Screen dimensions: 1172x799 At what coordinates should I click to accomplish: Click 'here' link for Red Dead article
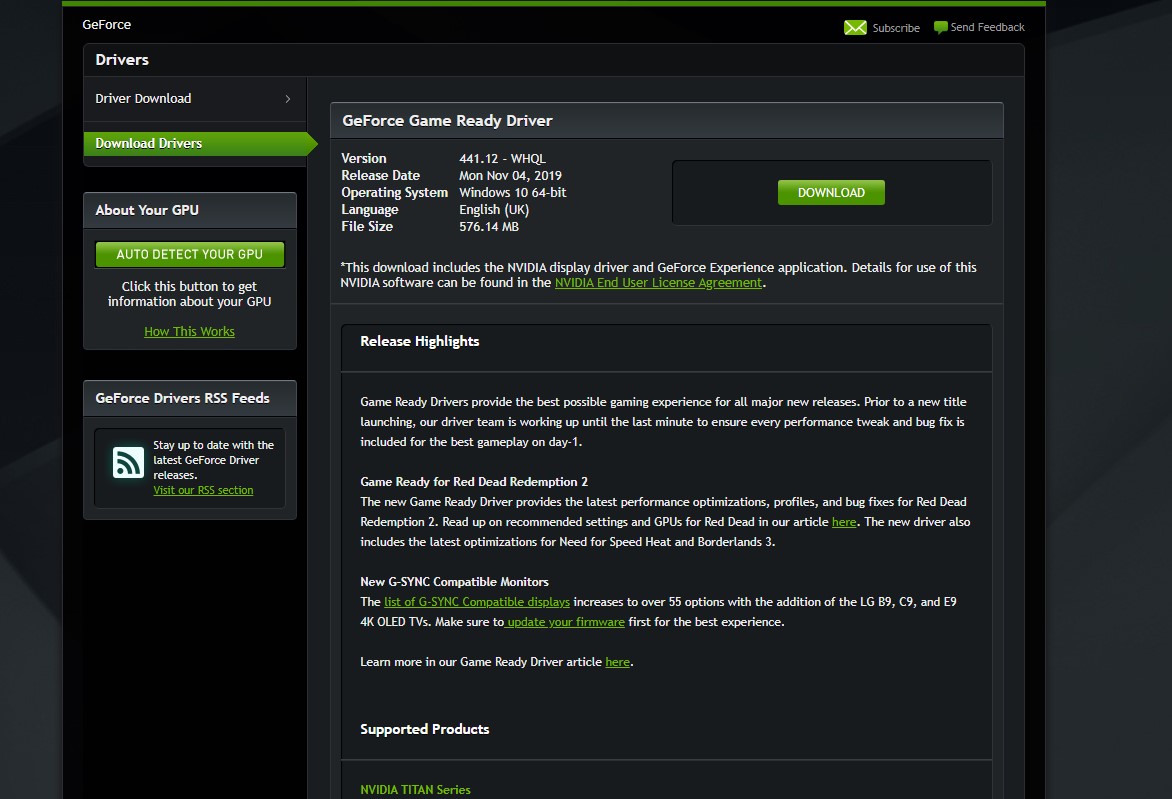tap(844, 523)
